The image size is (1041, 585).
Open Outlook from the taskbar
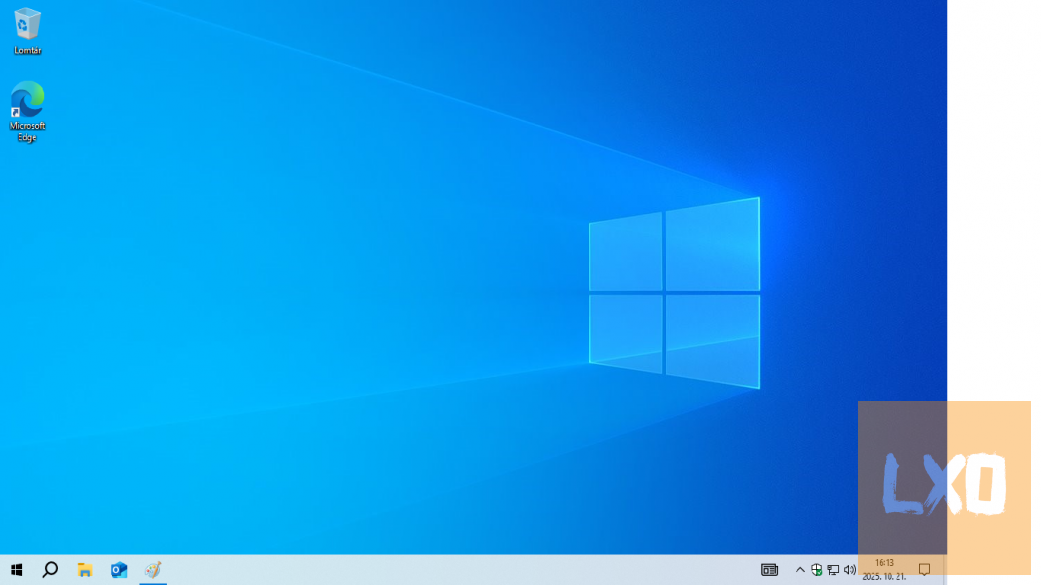click(119, 570)
